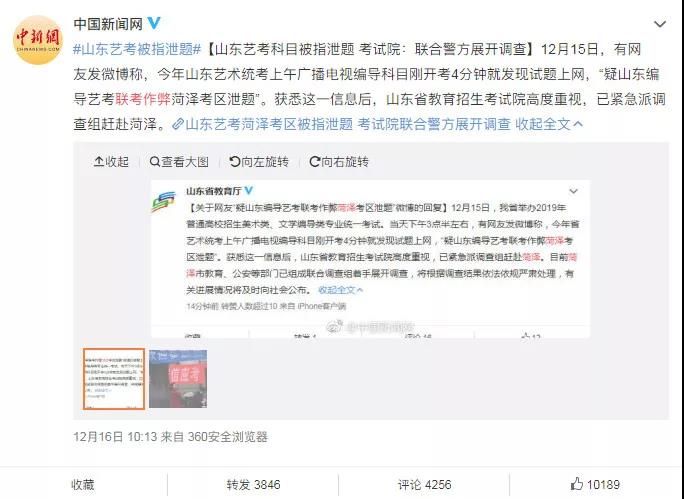Click the expanded 山东省教育厅 screenshot image
The width and height of the screenshot is (684, 499).
click(x=370, y=259)
